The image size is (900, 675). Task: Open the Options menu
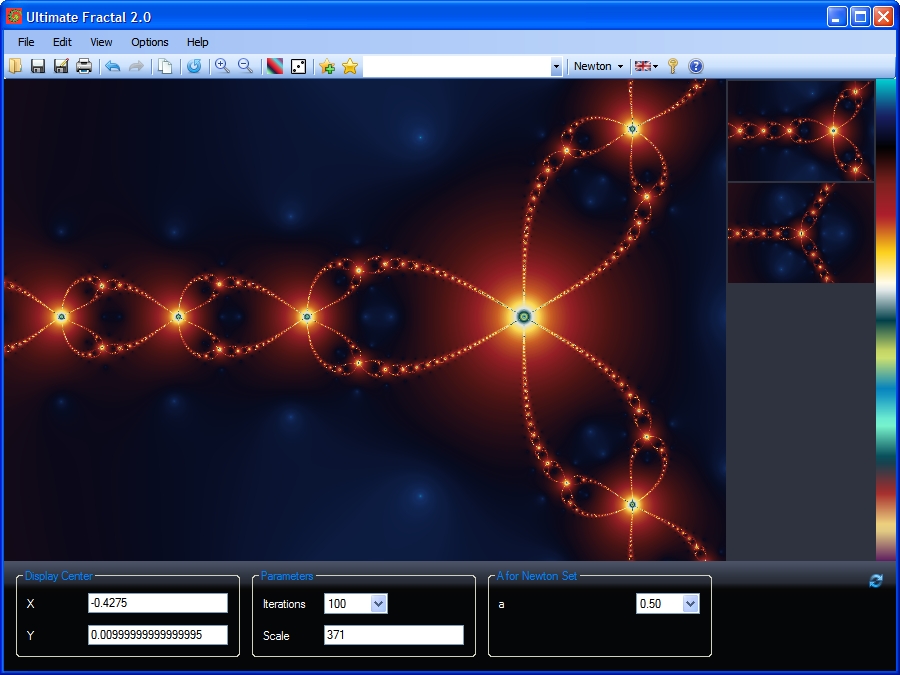coord(150,42)
